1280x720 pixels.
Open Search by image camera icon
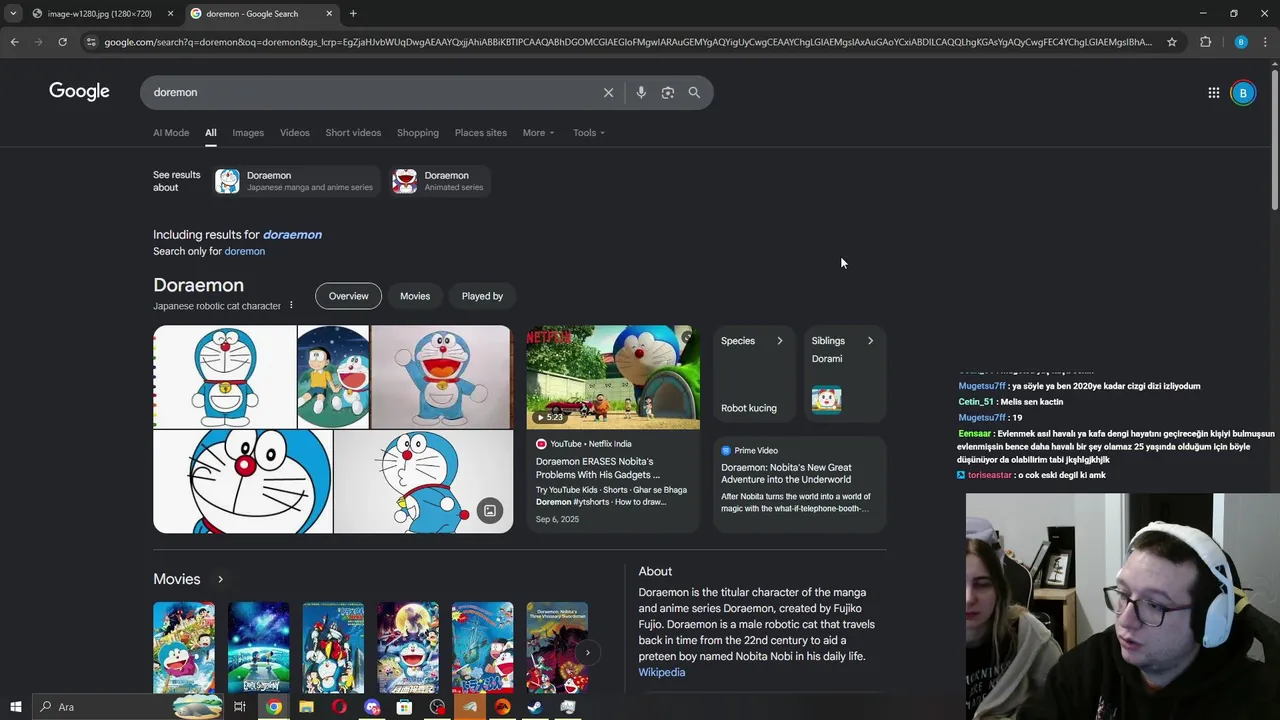point(668,92)
